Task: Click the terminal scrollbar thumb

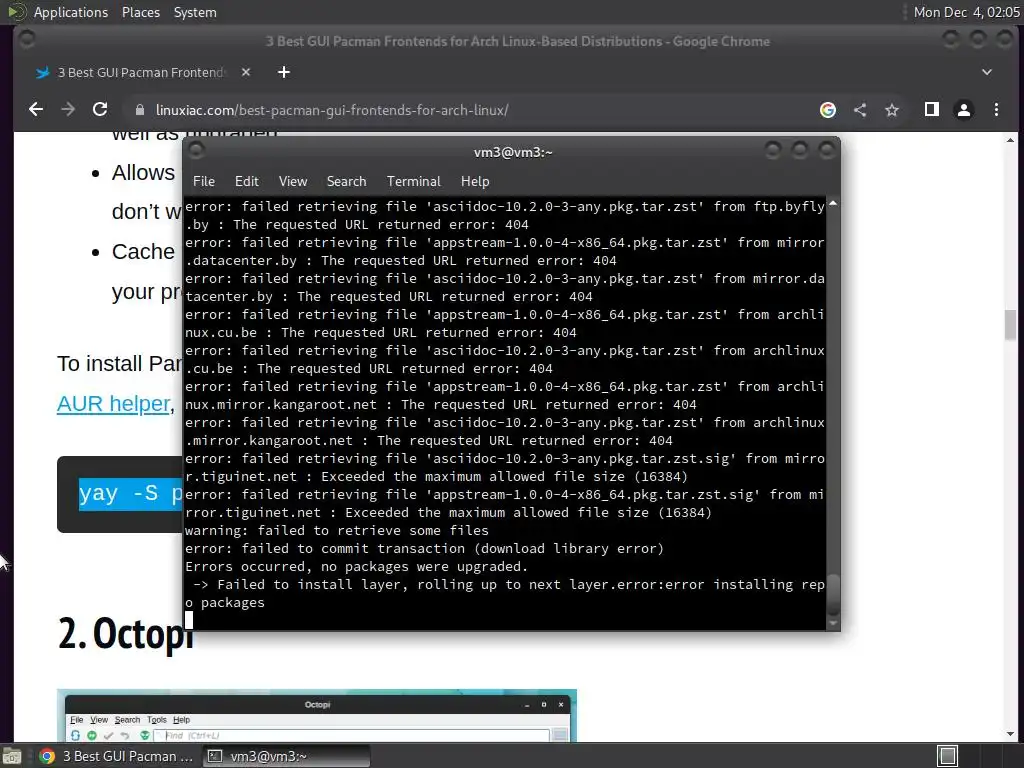Action: [x=833, y=595]
